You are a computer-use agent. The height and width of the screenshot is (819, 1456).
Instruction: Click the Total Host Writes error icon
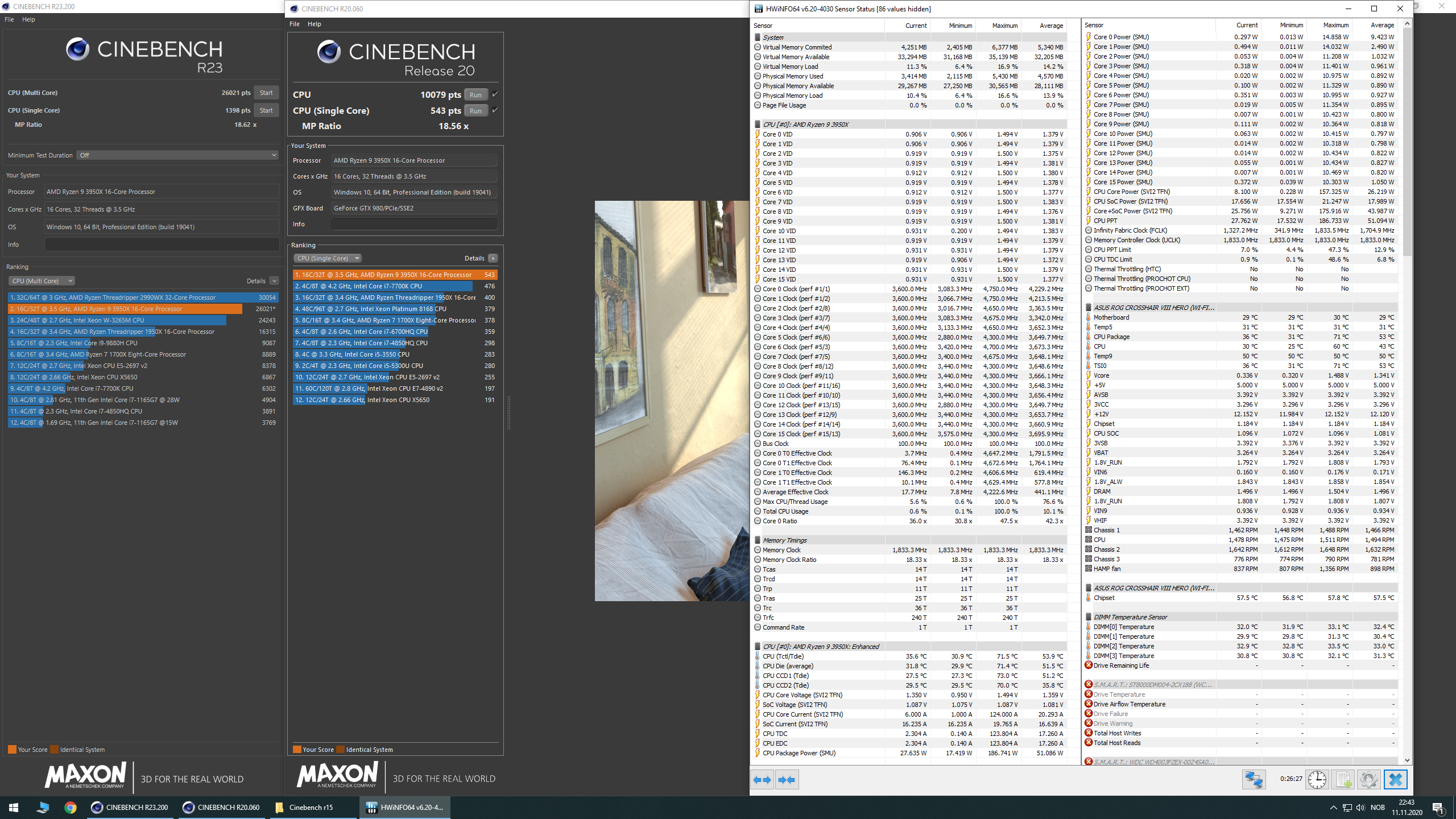click(x=1089, y=733)
